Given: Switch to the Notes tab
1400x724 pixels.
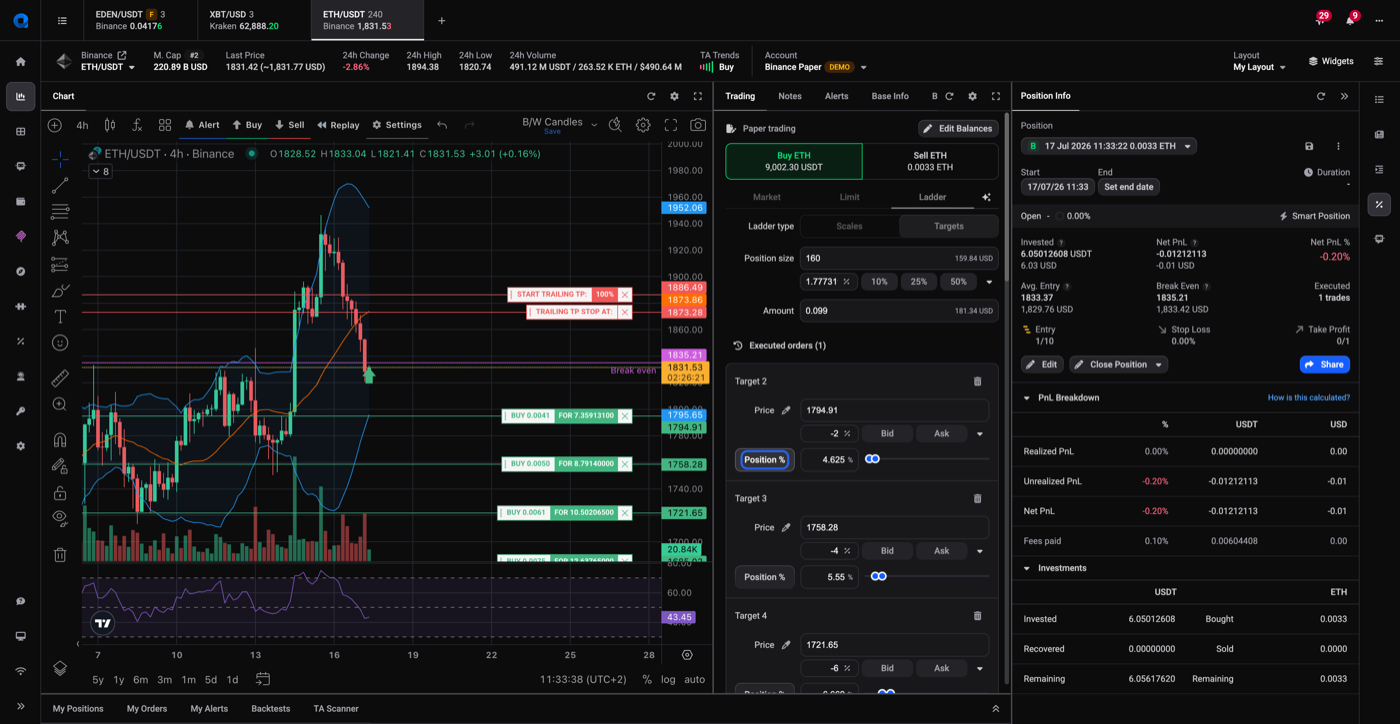Looking at the screenshot, I should click(790, 96).
